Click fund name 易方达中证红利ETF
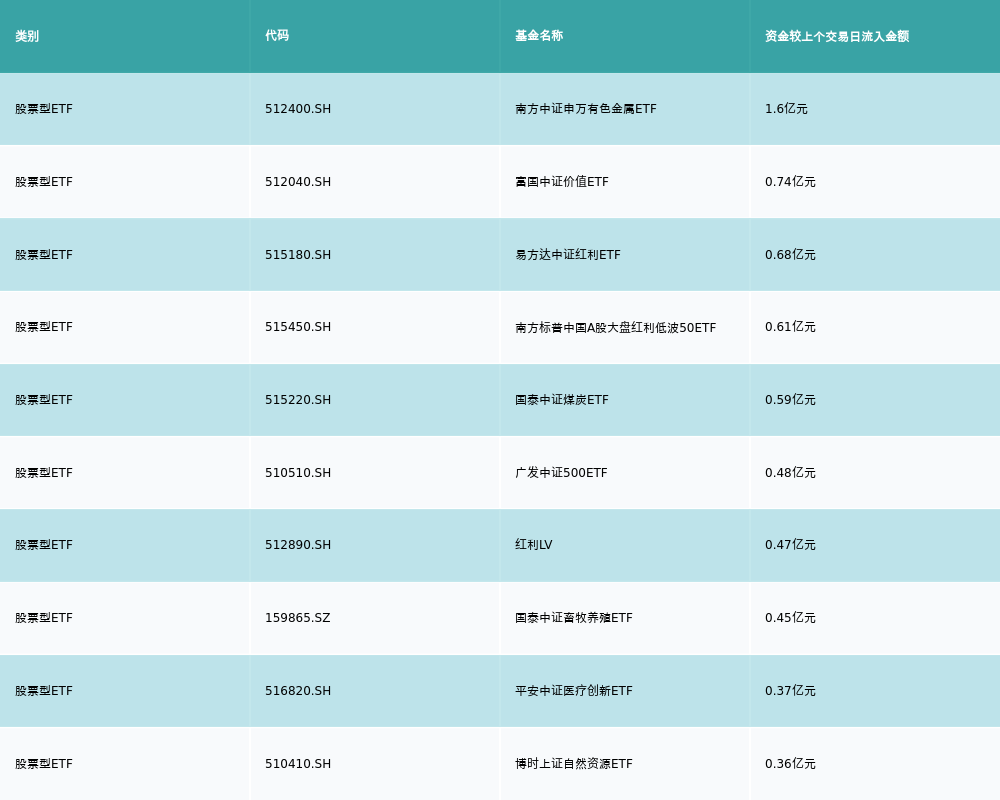This screenshot has width=1000, height=800. tap(568, 255)
